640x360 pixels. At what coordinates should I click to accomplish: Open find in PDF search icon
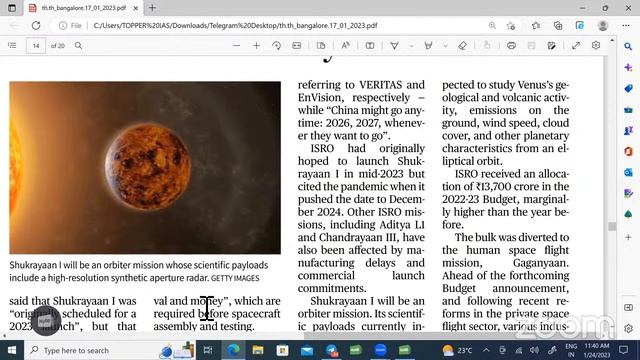tap(78, 45)
